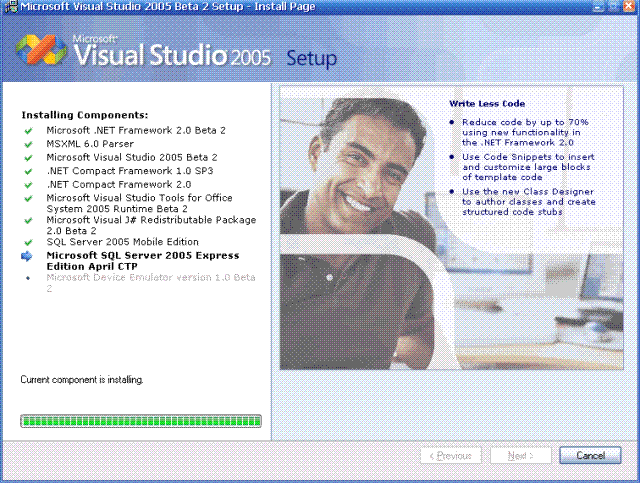Click the setup icon in title bar
Image resolution: width=640 pixels, height=487 pixels.
tap(11, 7)
